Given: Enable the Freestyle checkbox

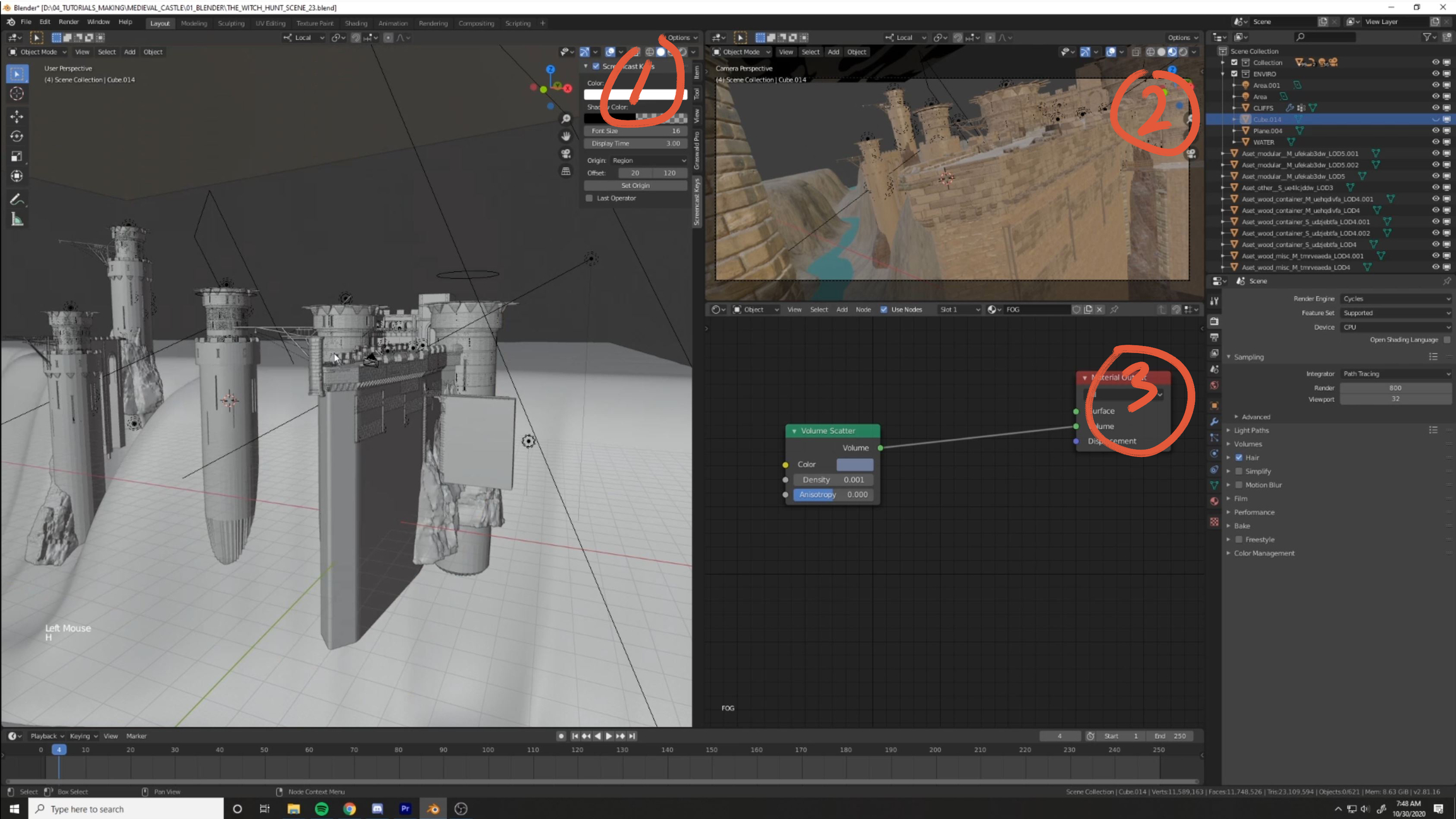Looking at the screenshot, I should point(1239,540).
